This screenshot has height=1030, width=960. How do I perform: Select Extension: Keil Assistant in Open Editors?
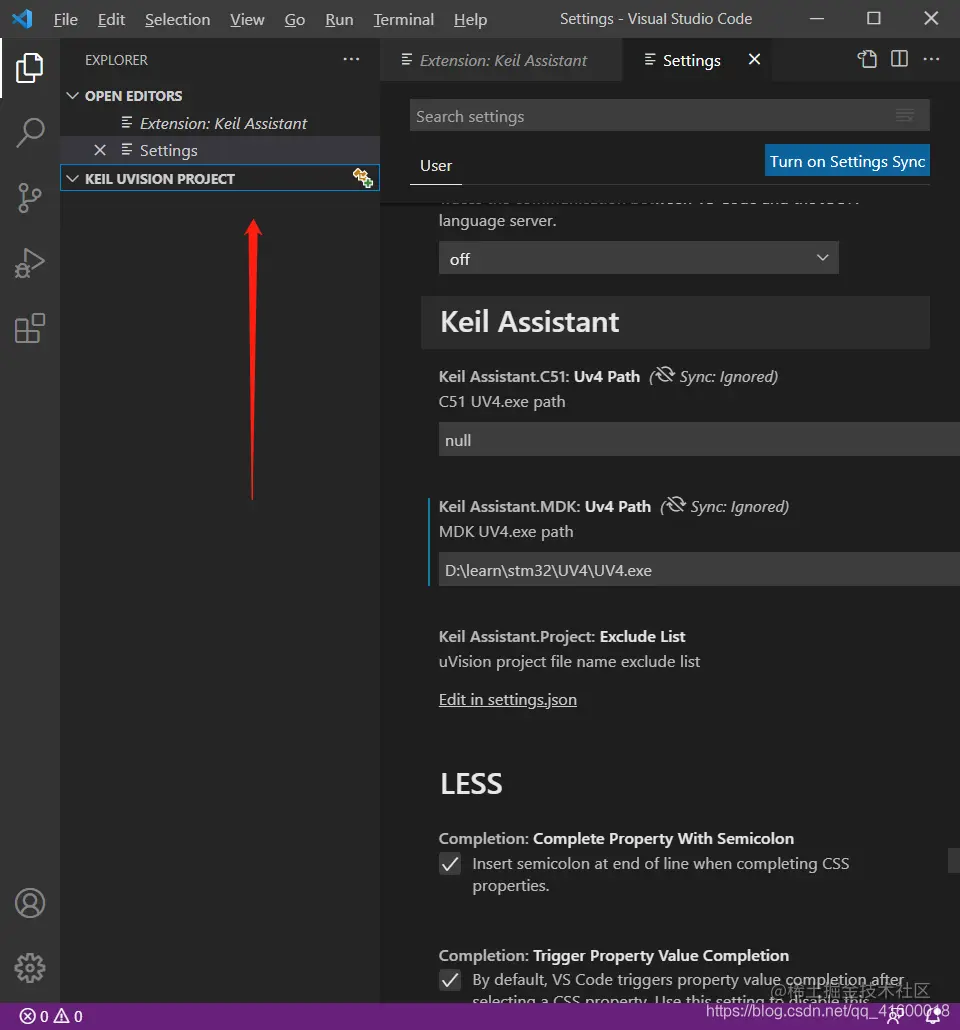(219, 123)
